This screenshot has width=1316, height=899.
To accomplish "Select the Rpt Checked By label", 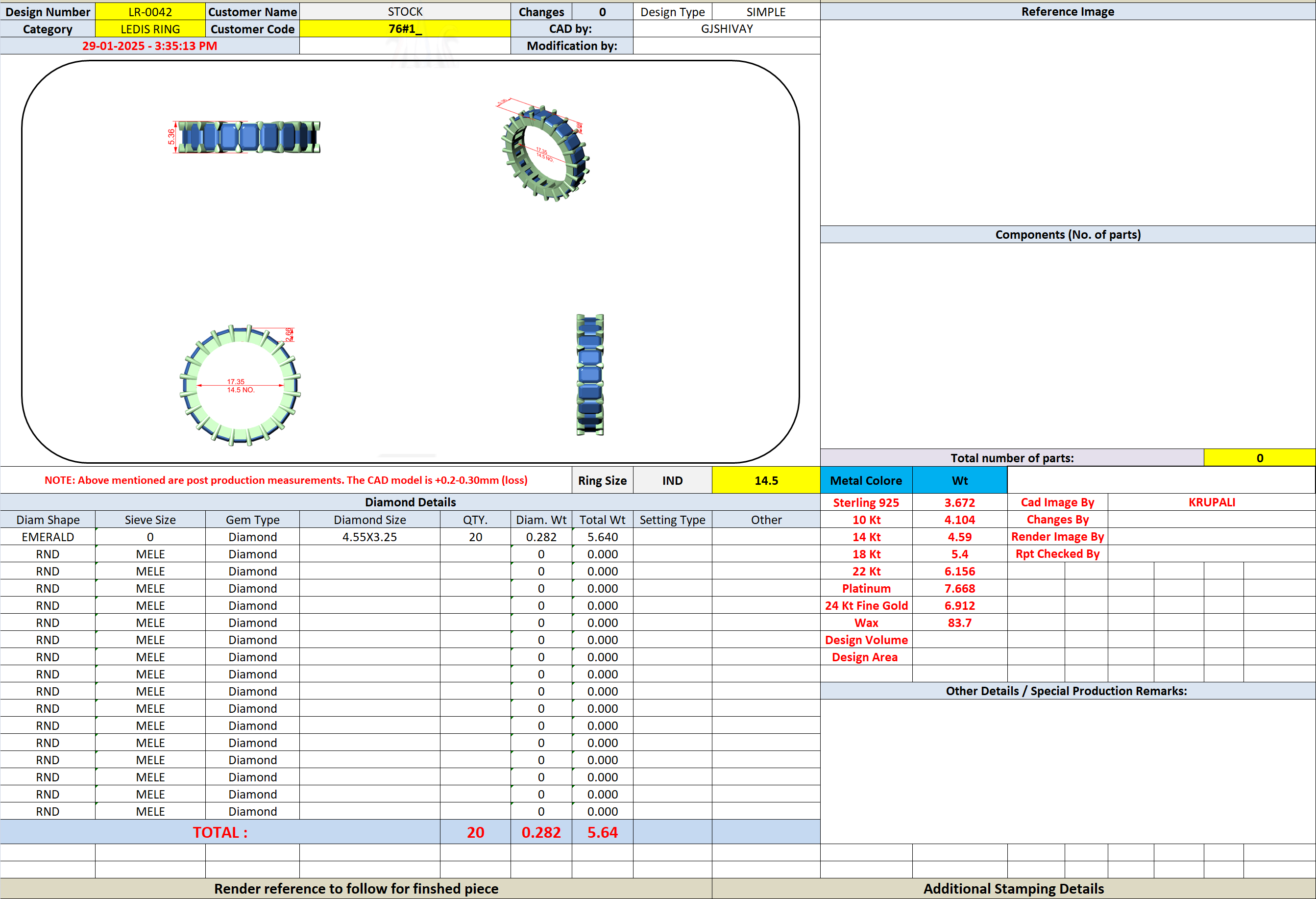I will 1057,554.
